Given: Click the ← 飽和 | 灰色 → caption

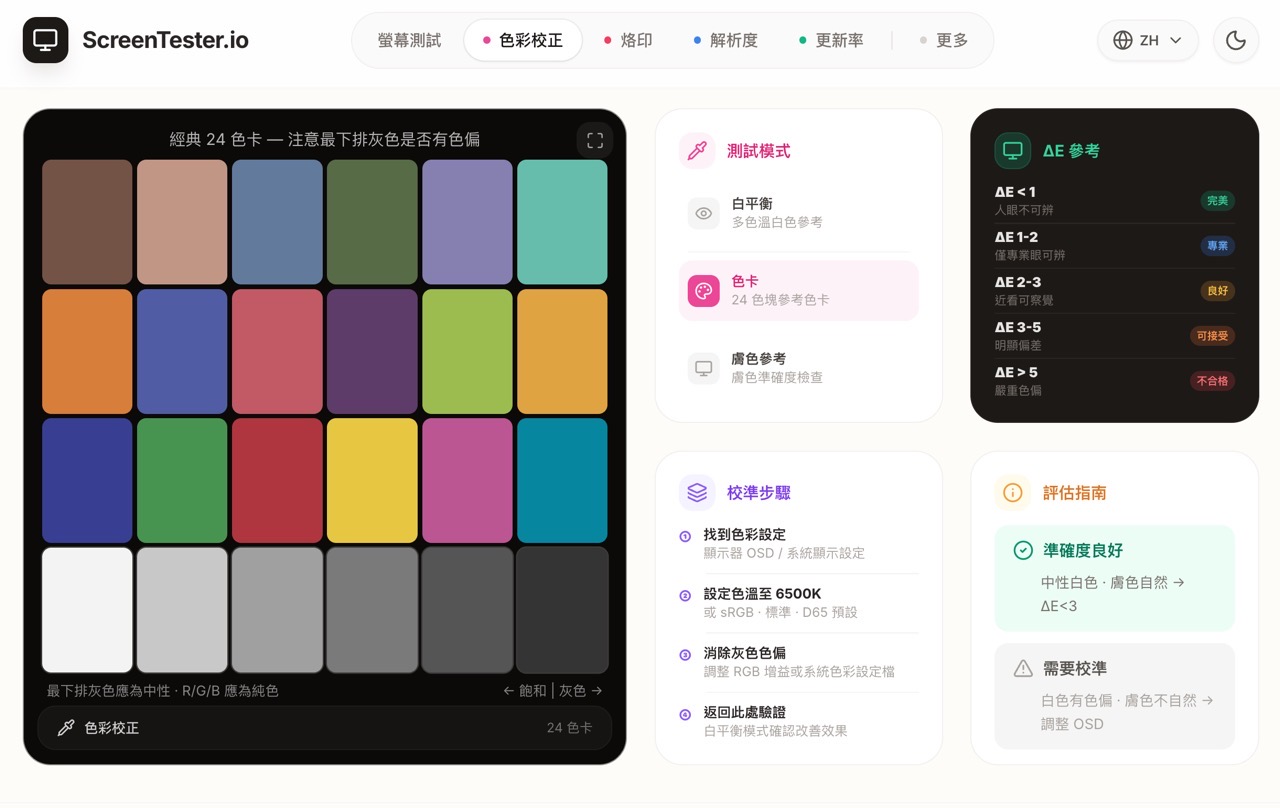Looking at the screenshot, I should tap(553, 691).
